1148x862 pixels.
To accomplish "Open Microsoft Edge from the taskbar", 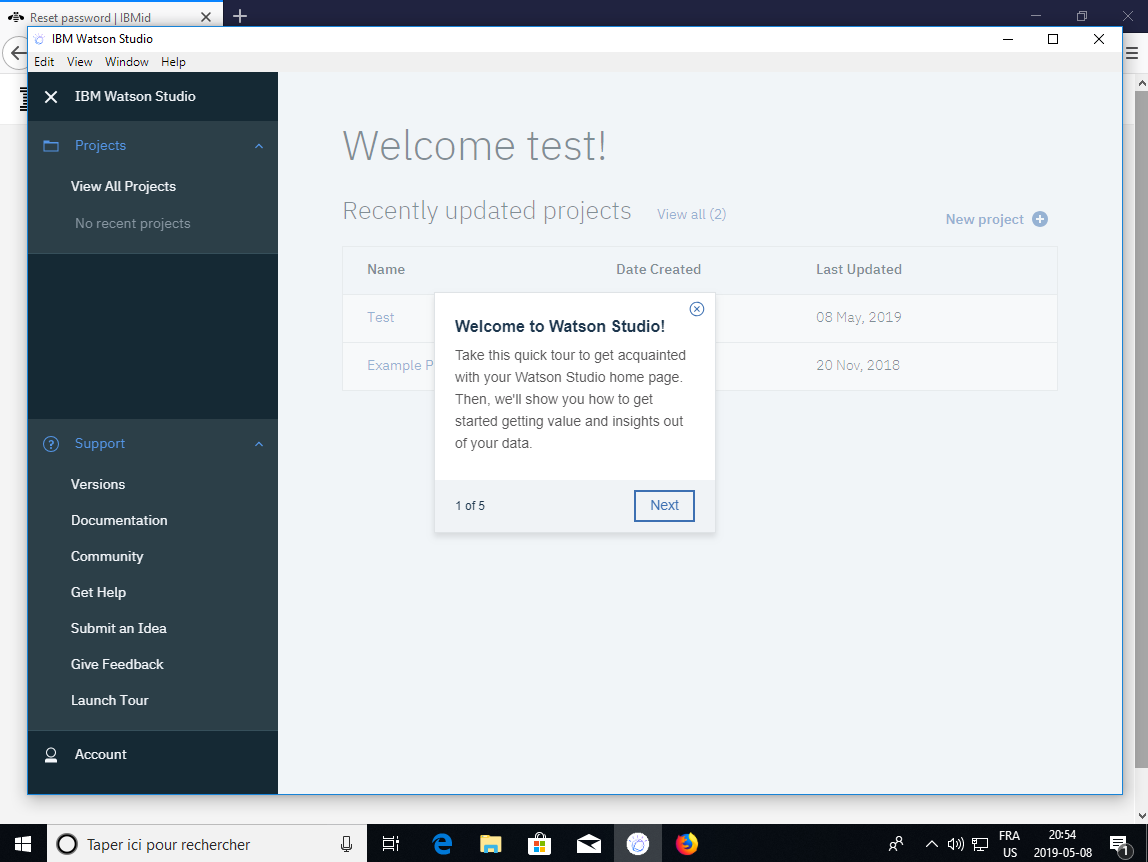I will pos(442,844).
